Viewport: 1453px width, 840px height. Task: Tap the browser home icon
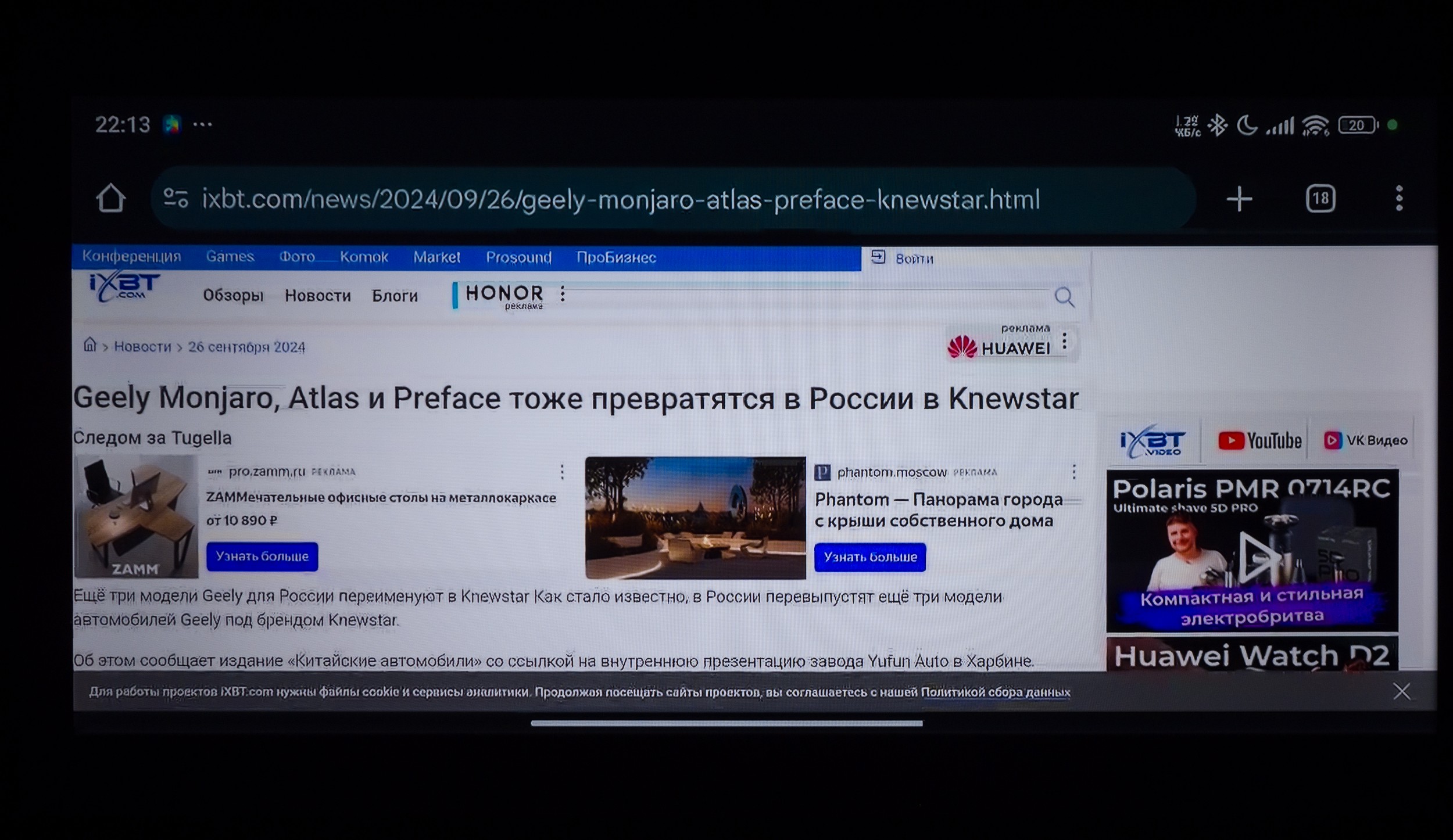coord(110,199)
